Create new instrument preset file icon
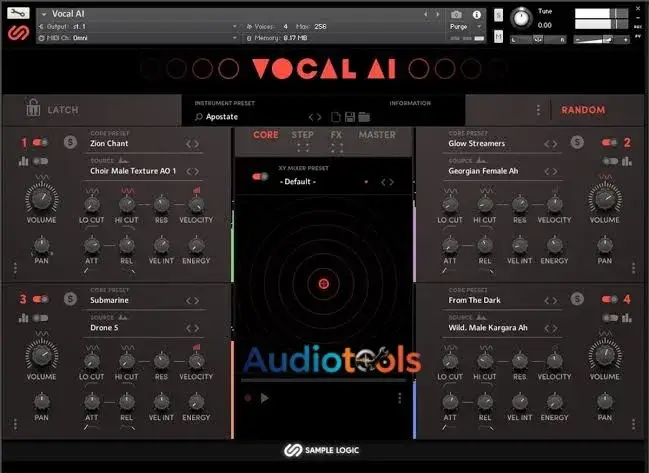The height and width of the screenshot is (473, 649). pos(336,117)
